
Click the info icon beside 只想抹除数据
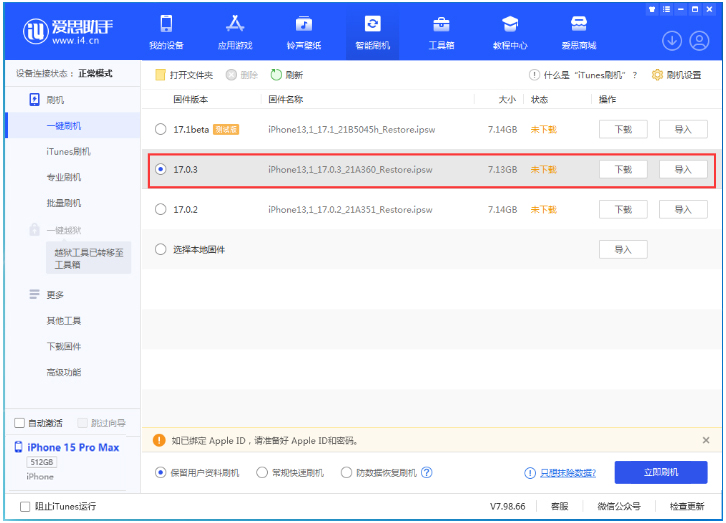pyautogui.click(x=530, y=473)
